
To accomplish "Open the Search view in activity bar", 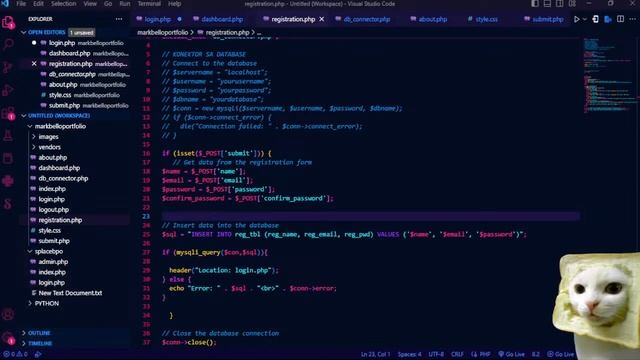I will [x=8, y=44].
